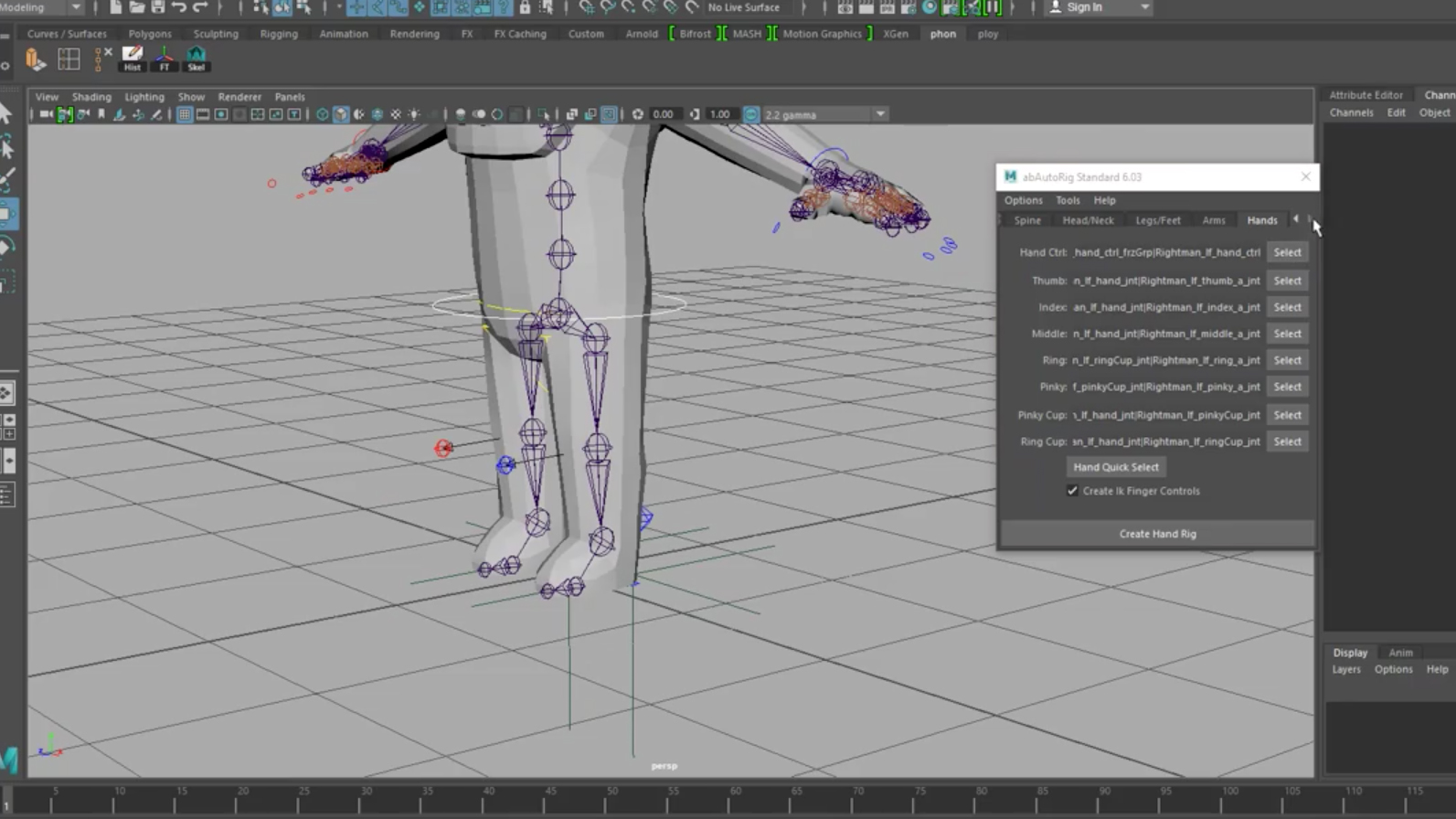The height and width of the screenshot is (819, 1456).
Task: Click the Thumb joint name field
Action: click(1166, 281)
